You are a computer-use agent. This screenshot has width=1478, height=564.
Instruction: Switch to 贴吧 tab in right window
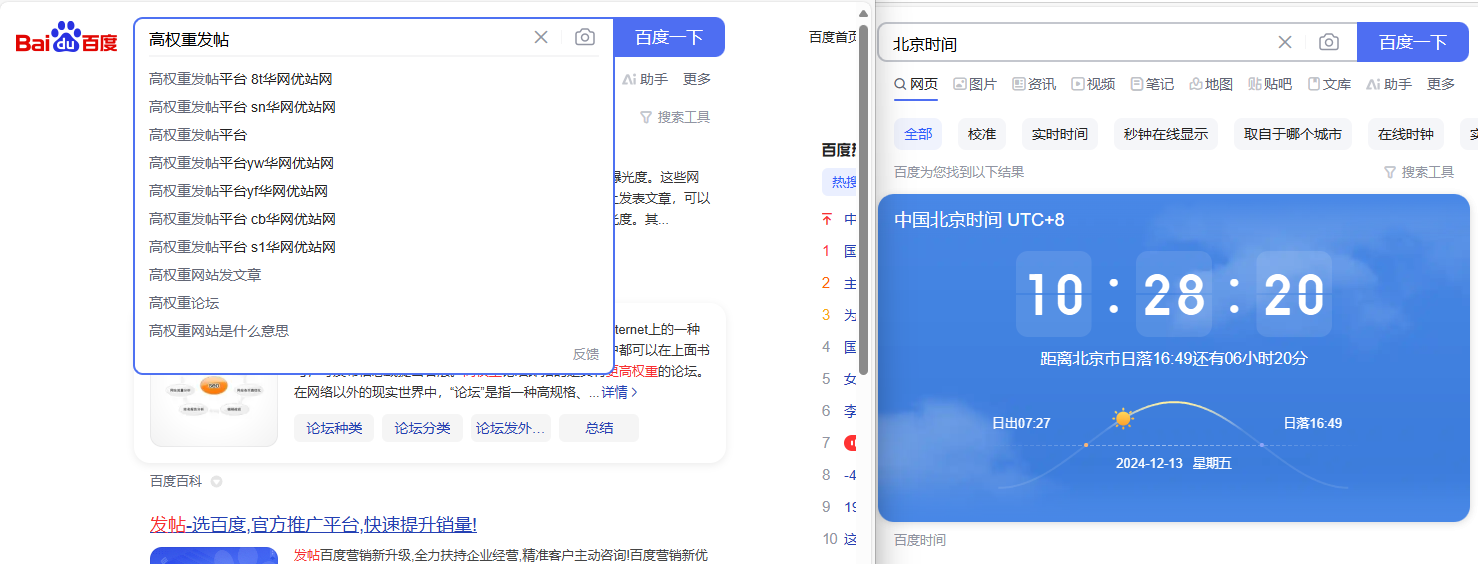pyautogui.click(x=1270, y=84)
